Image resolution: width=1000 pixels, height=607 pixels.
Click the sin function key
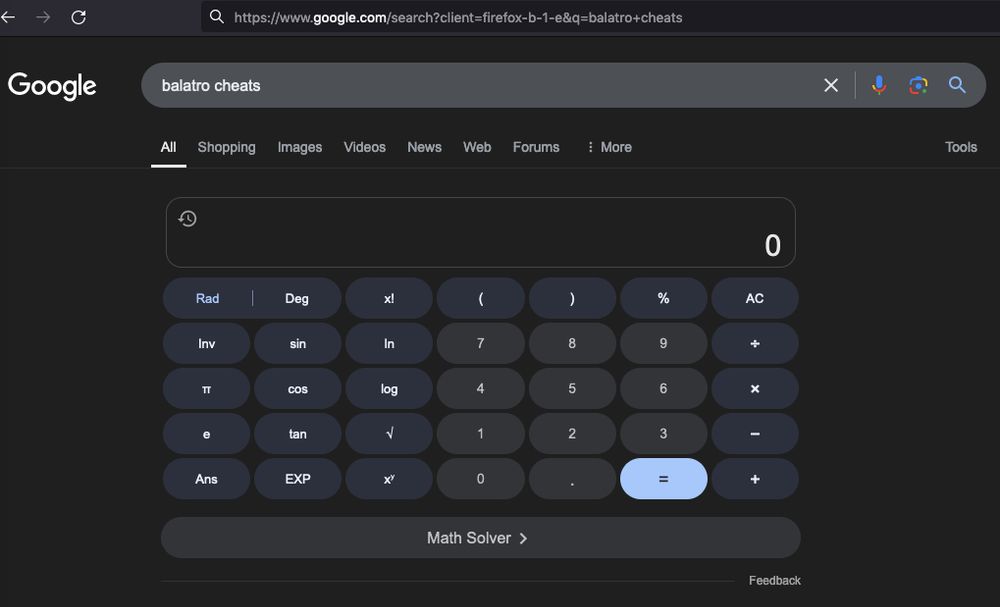point(298,344)
